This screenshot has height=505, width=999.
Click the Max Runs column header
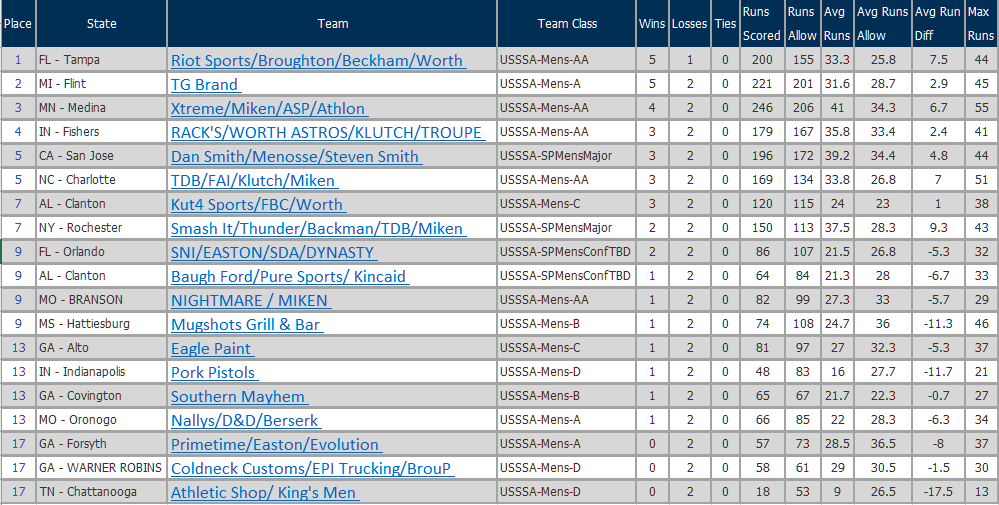pos(981,24)
